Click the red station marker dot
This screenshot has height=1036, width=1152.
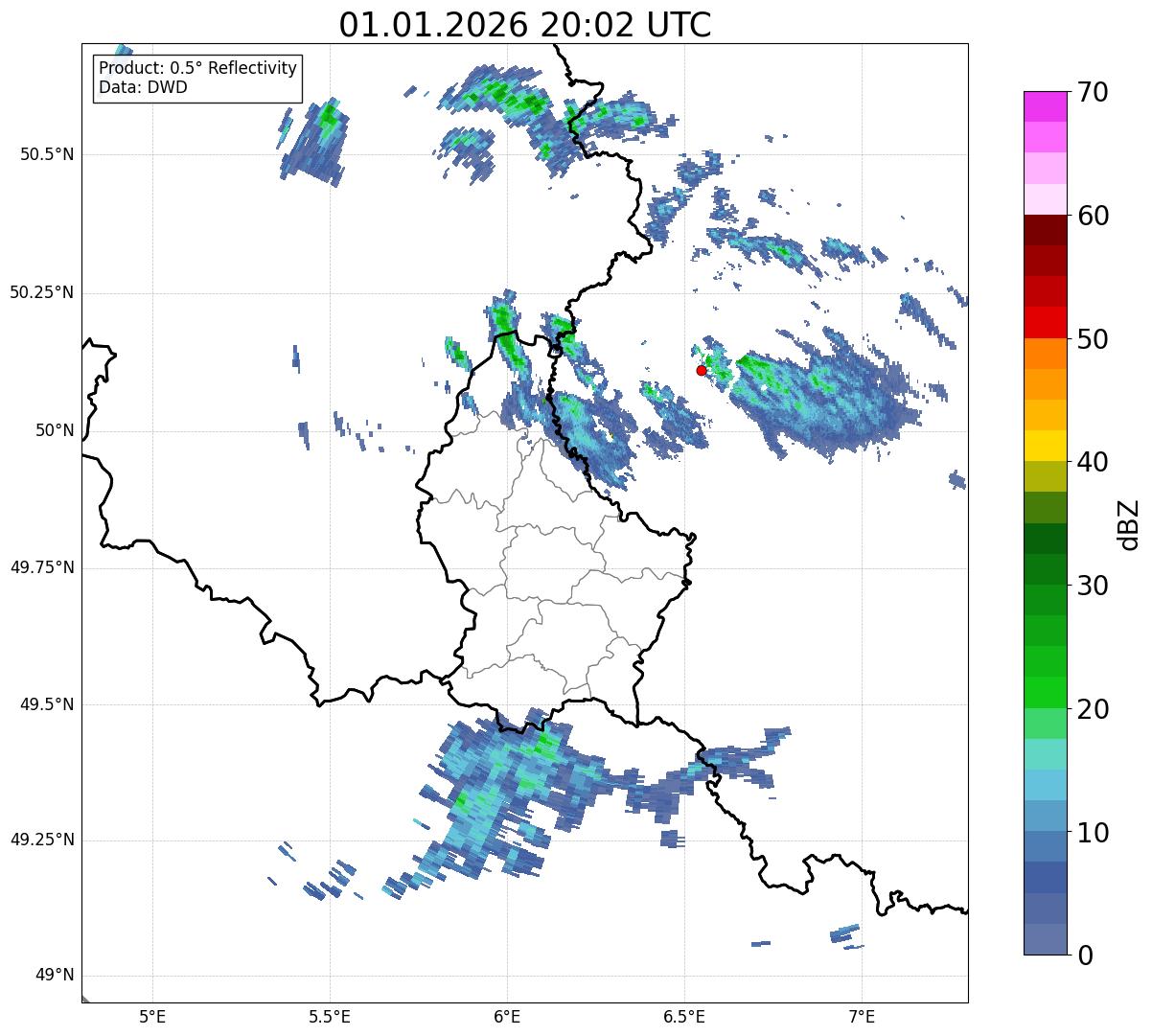702,370
